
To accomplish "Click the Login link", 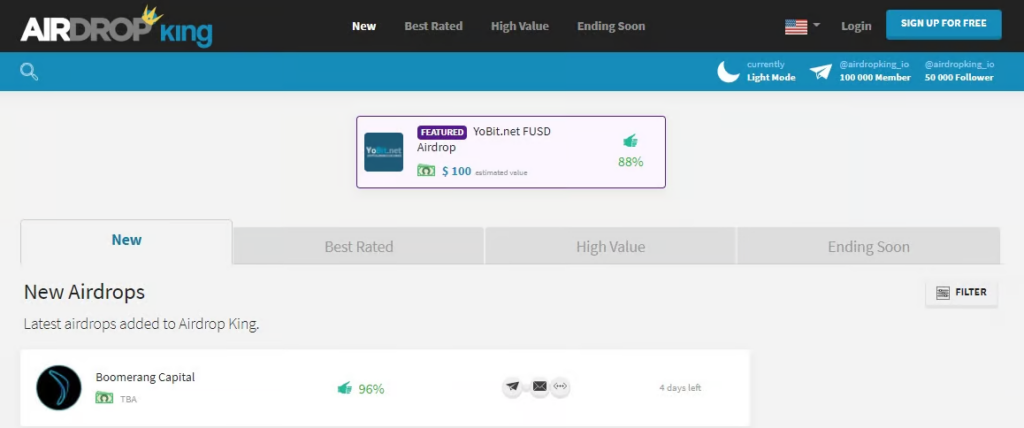I will [x=856, y=26].
